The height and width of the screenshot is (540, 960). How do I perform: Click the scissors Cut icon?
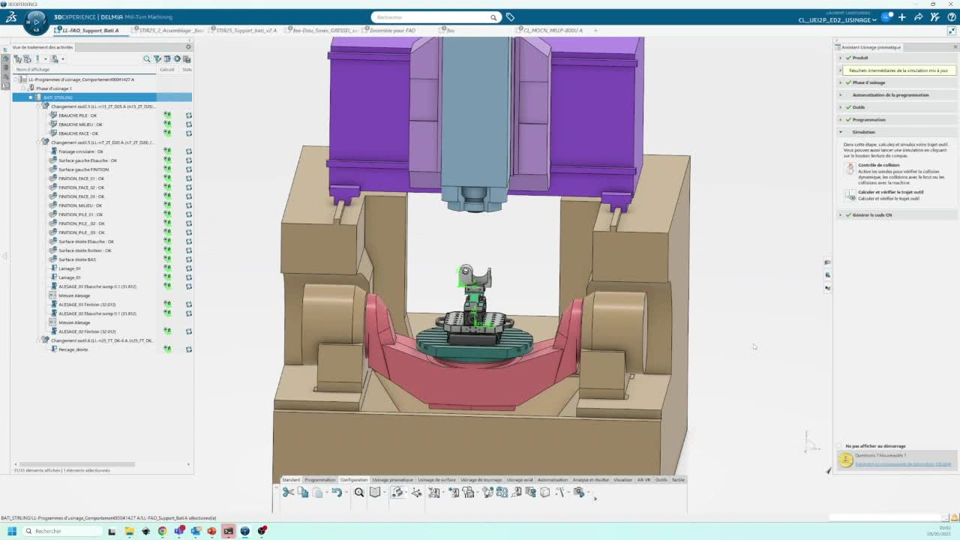click(288, 492)
